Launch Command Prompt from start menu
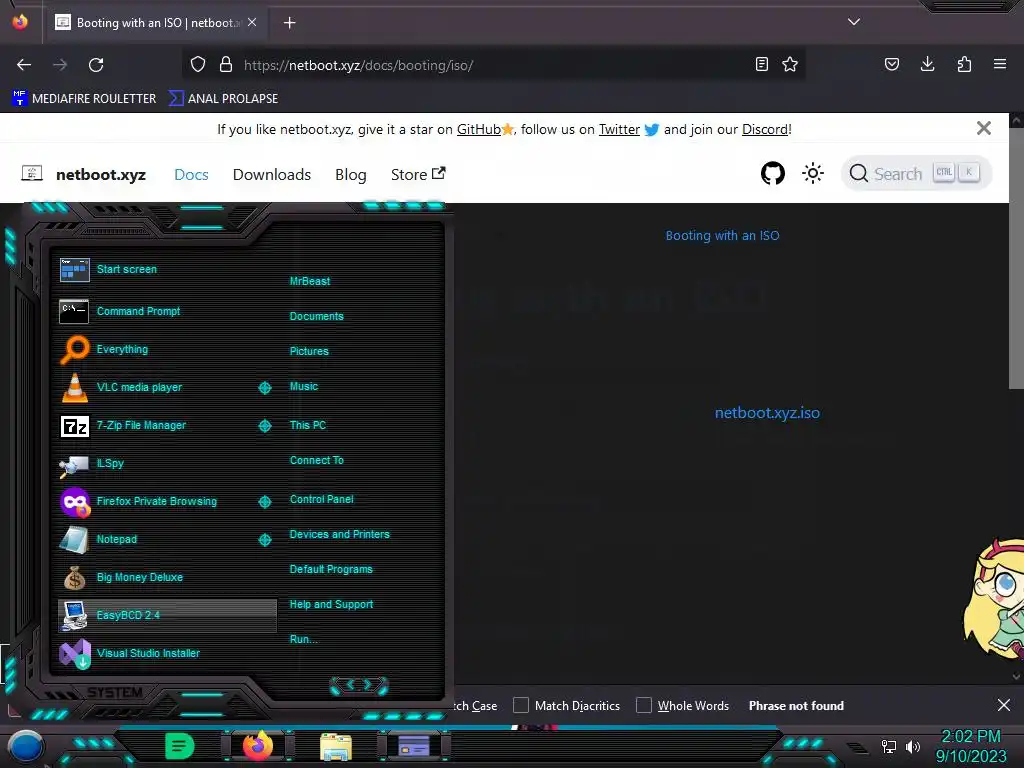This screenshot has height=768, width=1024. point(167,312)
